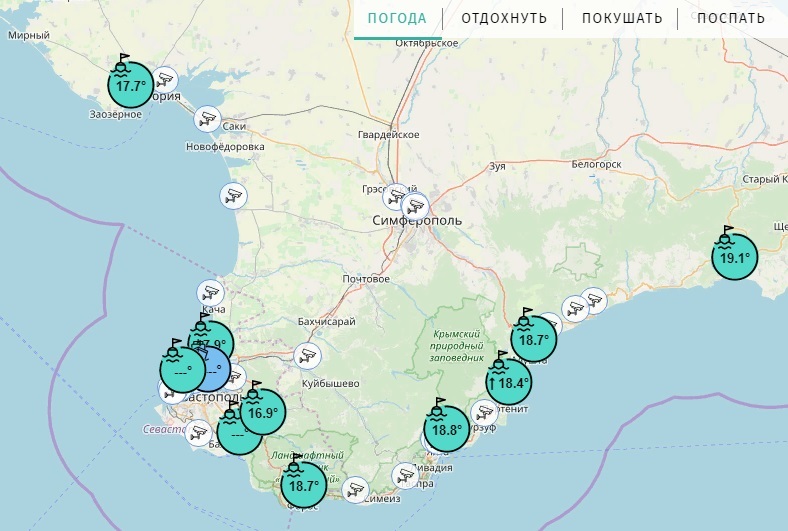Click the 18.7° marker near Форос
Screen dimensions: 788x531
301,487
